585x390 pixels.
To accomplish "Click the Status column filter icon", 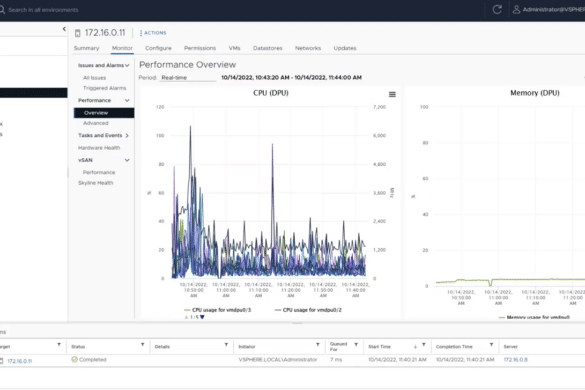I will [x=143, y=345].
